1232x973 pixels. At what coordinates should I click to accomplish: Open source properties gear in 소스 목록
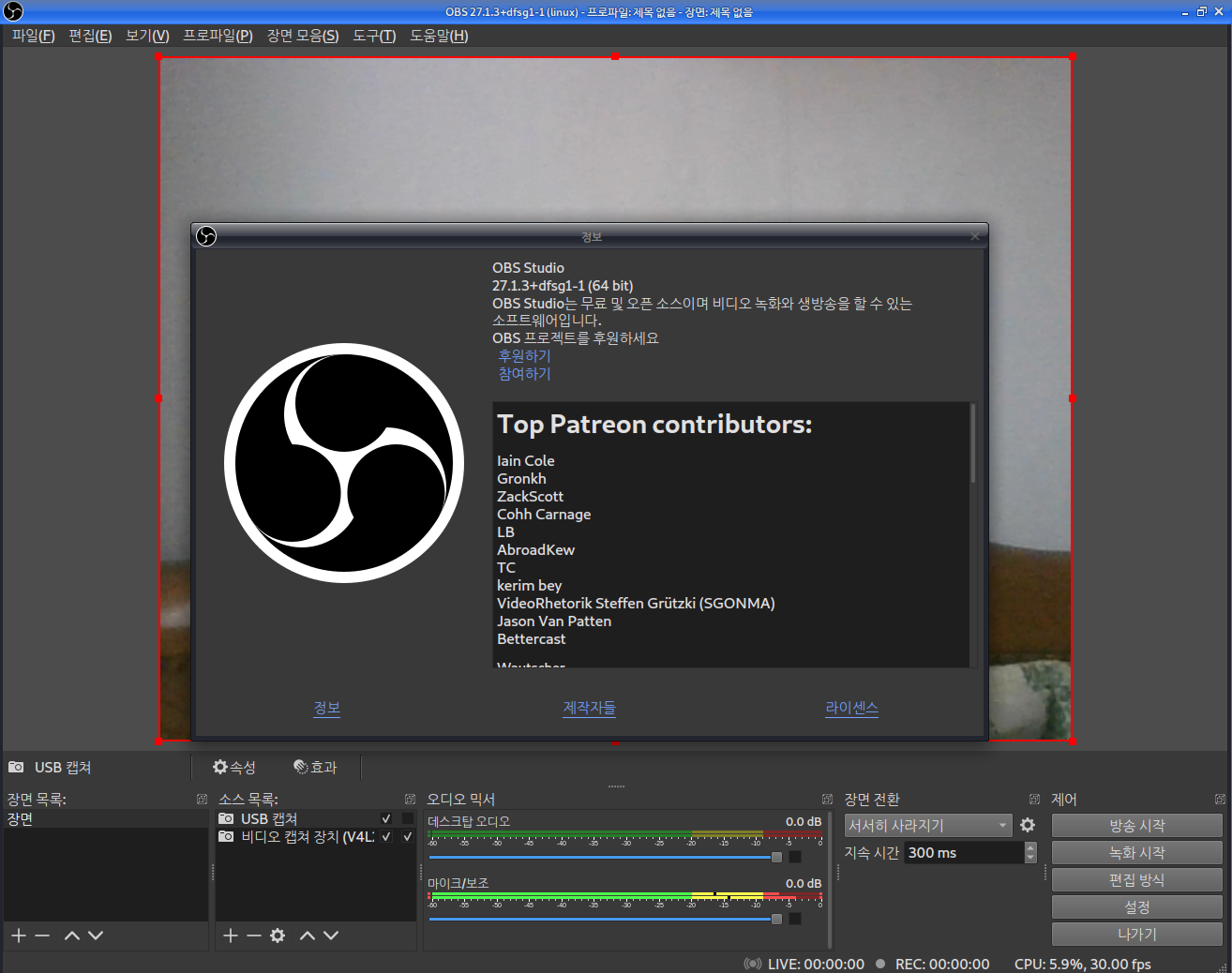click(278, 936)
